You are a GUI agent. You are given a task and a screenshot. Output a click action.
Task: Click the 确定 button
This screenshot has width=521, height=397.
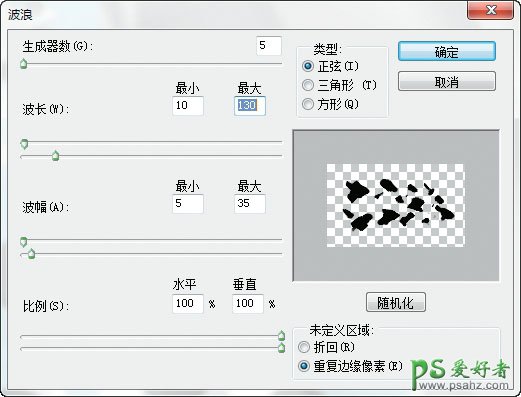(x=447, y=51)
